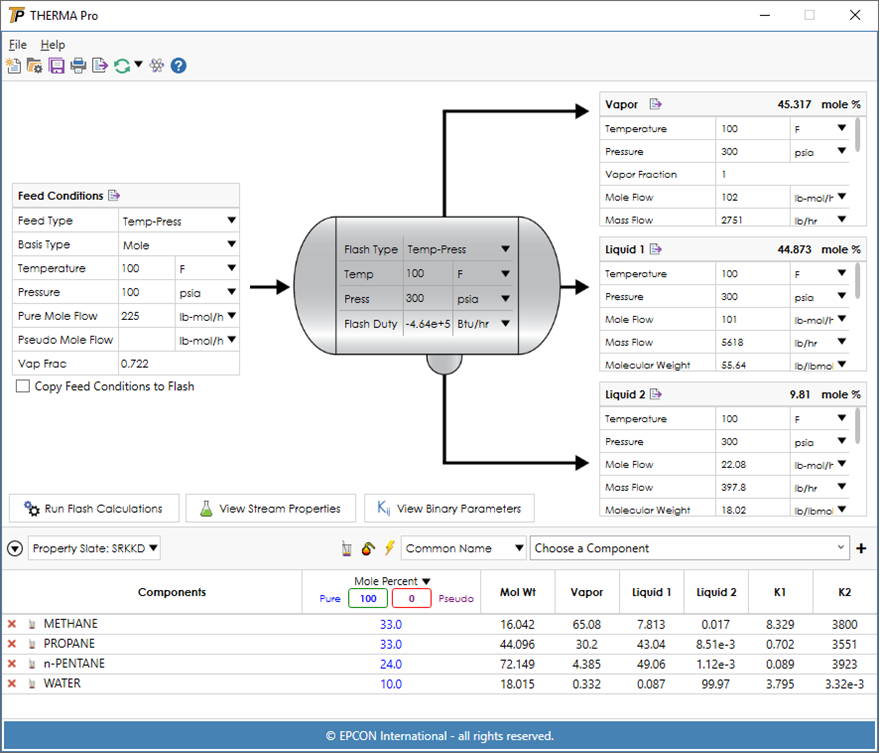Click the orange retort flask icon

[368, 548]
